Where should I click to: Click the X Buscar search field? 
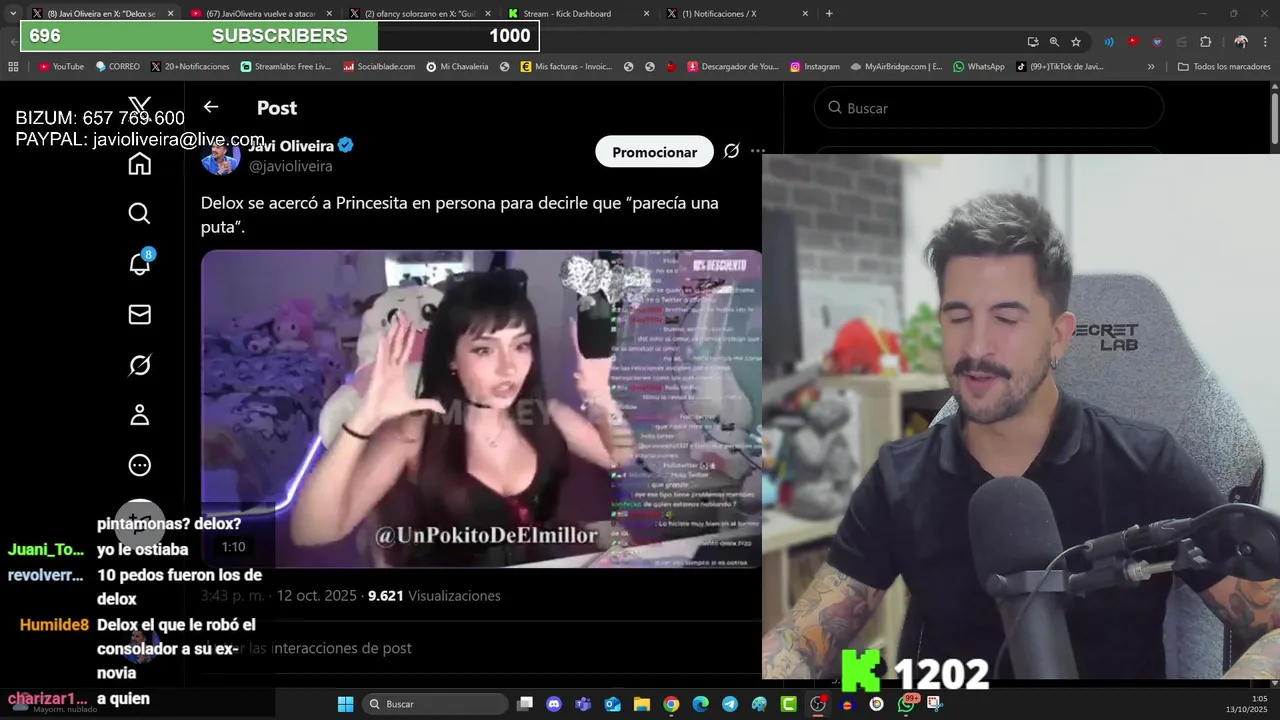[x=989, y=107]
